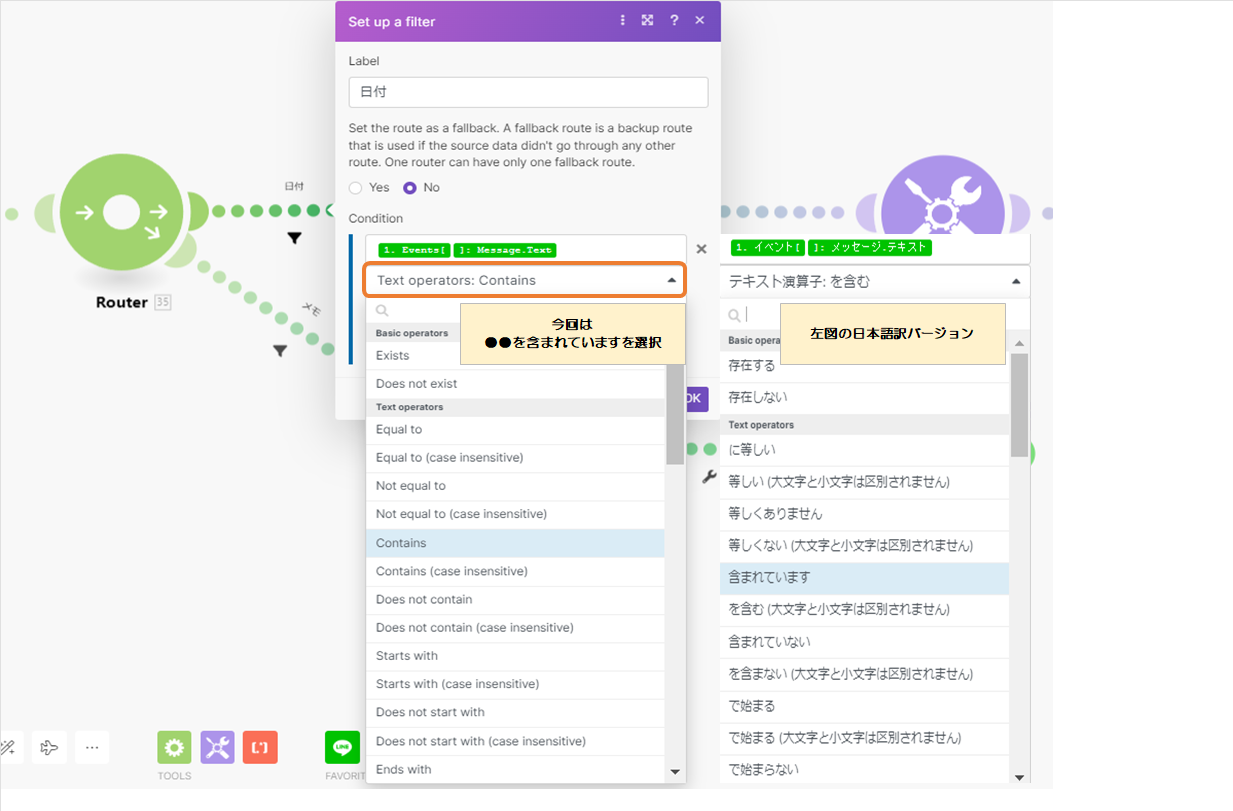Click the OK button in filter dialog
This screenshot has height=811, width=1233.
[x=697, y=399]
